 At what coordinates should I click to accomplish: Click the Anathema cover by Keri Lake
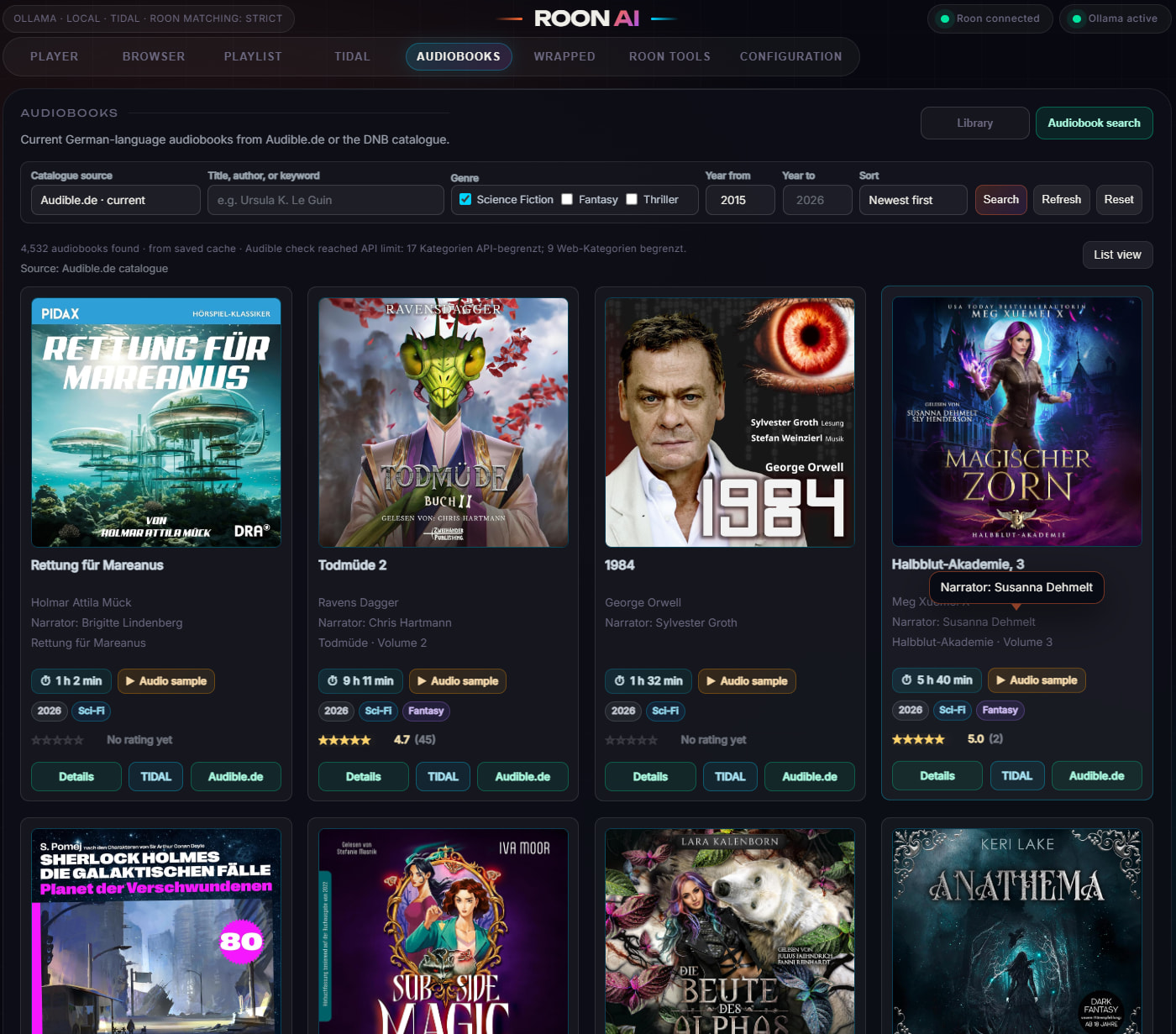point(1017,932)
